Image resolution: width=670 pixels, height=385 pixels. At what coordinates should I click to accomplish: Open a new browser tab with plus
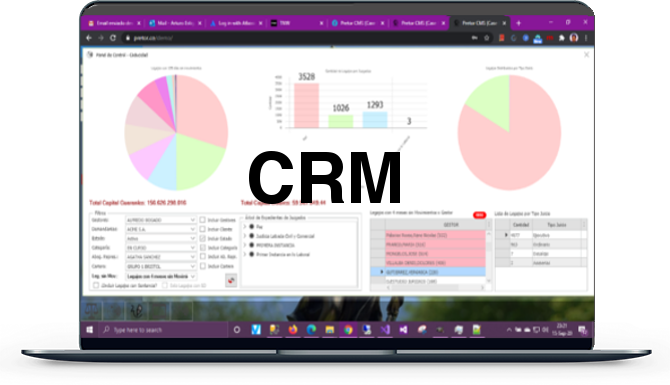pyautogui.click(x=519, y=23)
